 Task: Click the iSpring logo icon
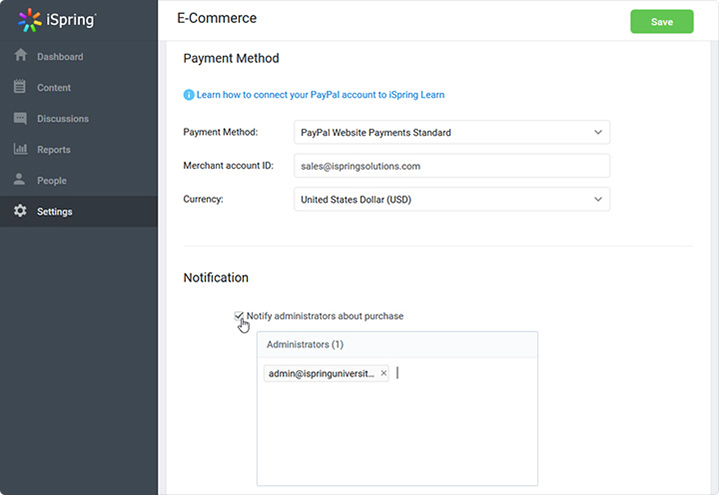pyautogui.click(x=29, y=20)
